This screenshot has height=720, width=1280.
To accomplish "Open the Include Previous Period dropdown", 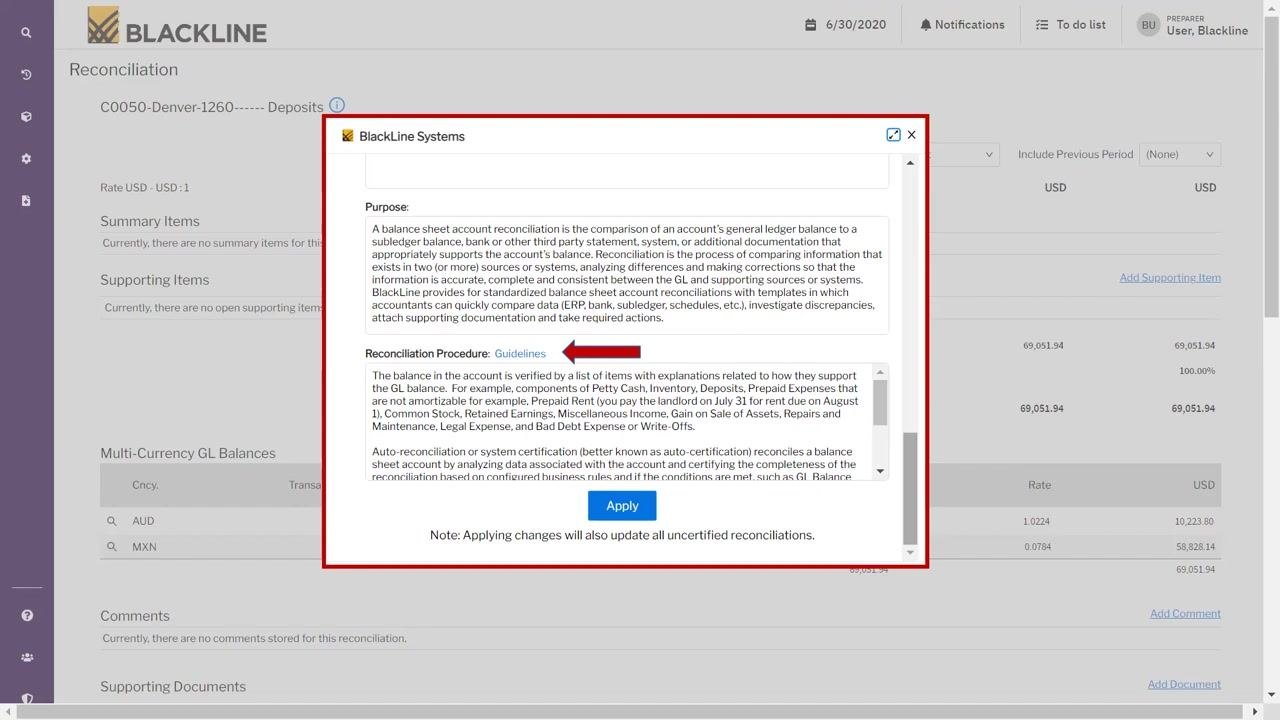I will 1180,155.
